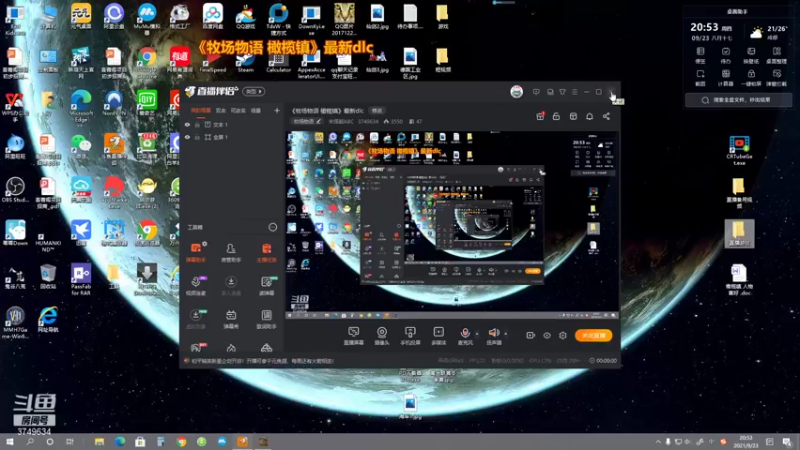The width and height of the screenshot is (800, 450).
Task: Click 修改 button next to stream title
Action: [x=377, y=111]
